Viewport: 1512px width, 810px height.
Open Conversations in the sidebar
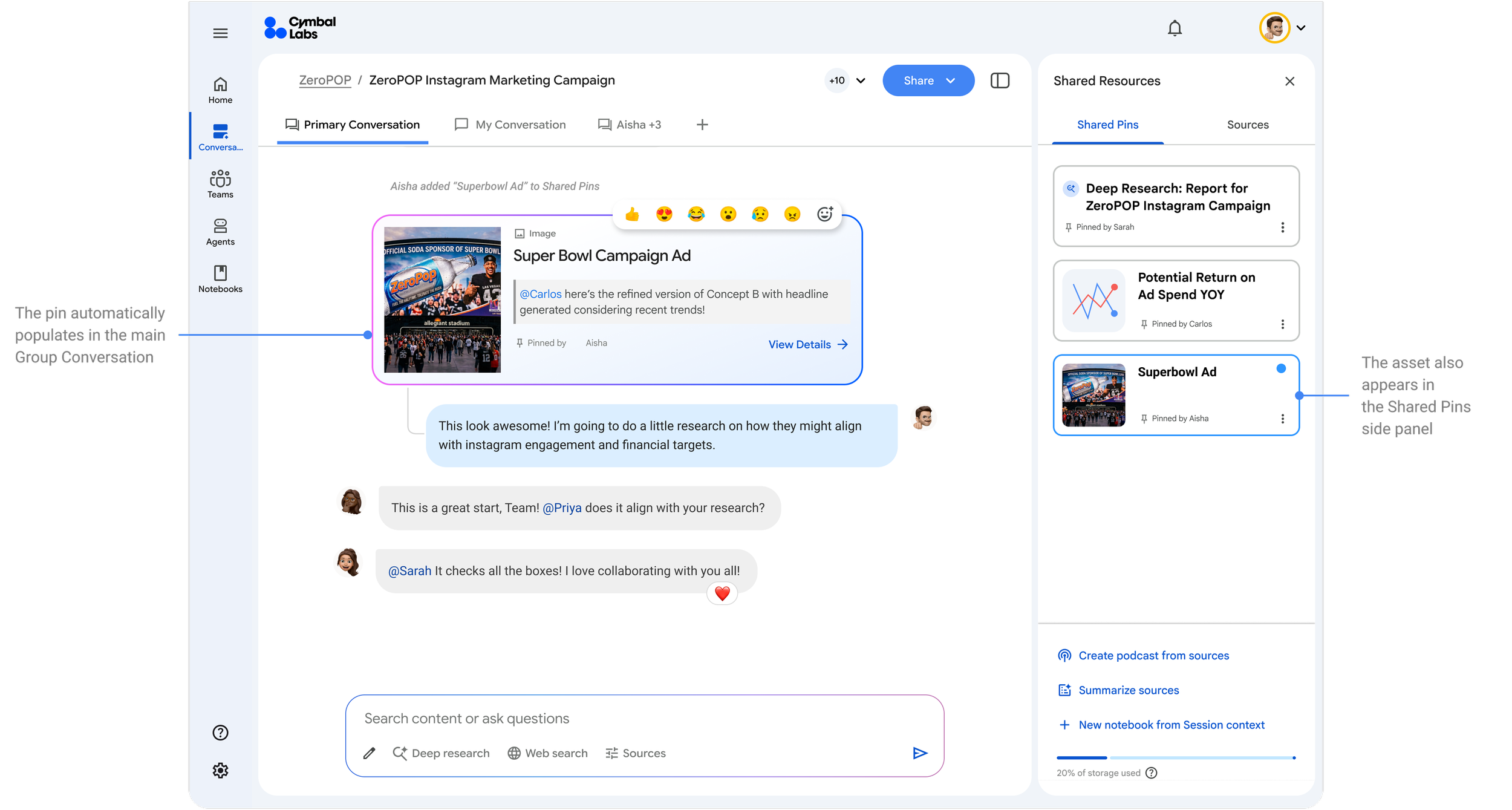[220, 137]
